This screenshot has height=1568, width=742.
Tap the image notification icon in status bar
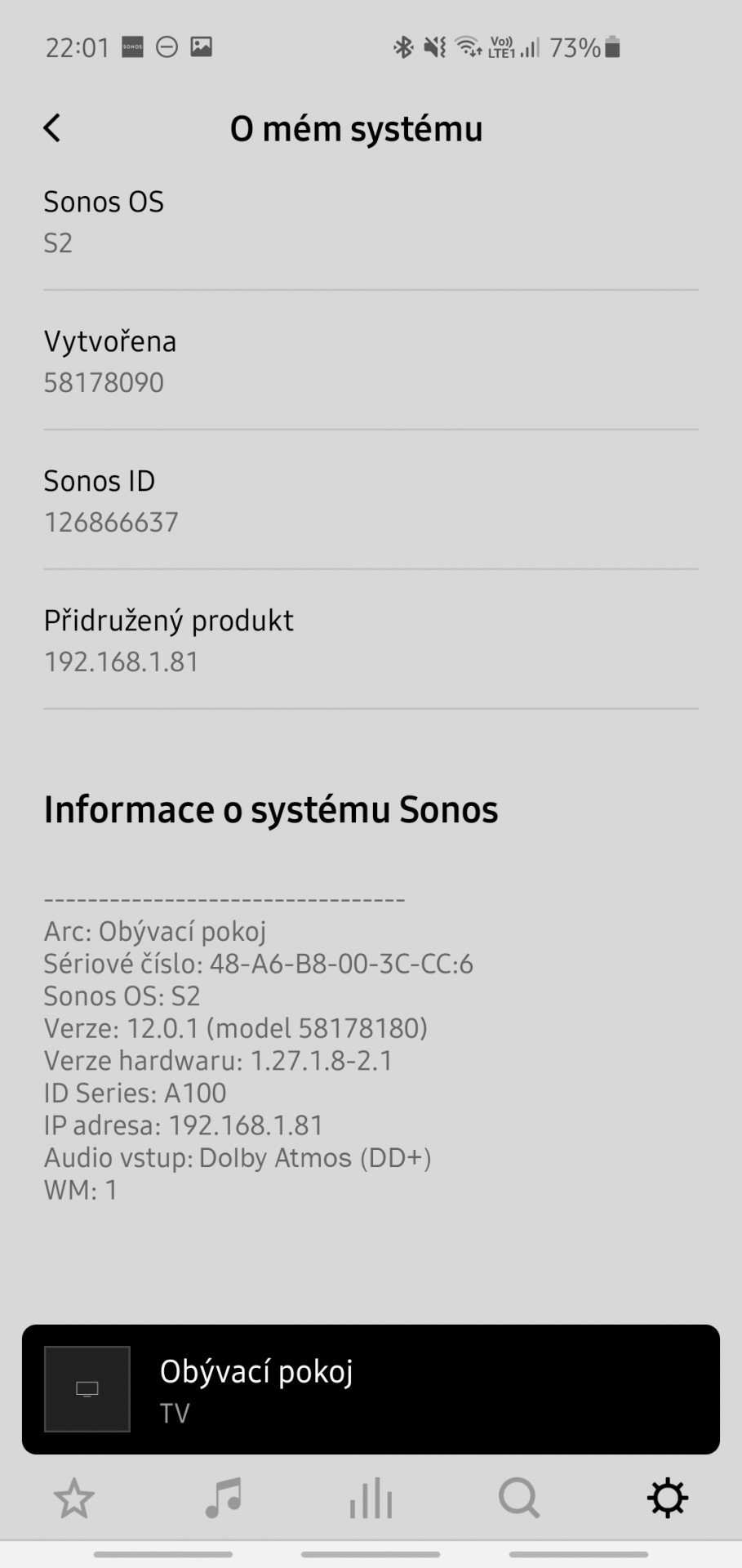click(201, 47)
